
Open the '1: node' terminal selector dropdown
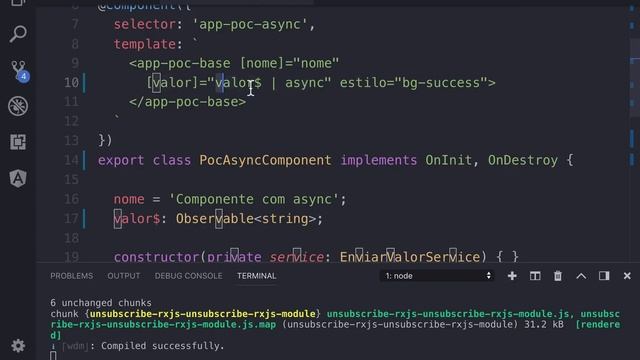[x=437, y=276]
